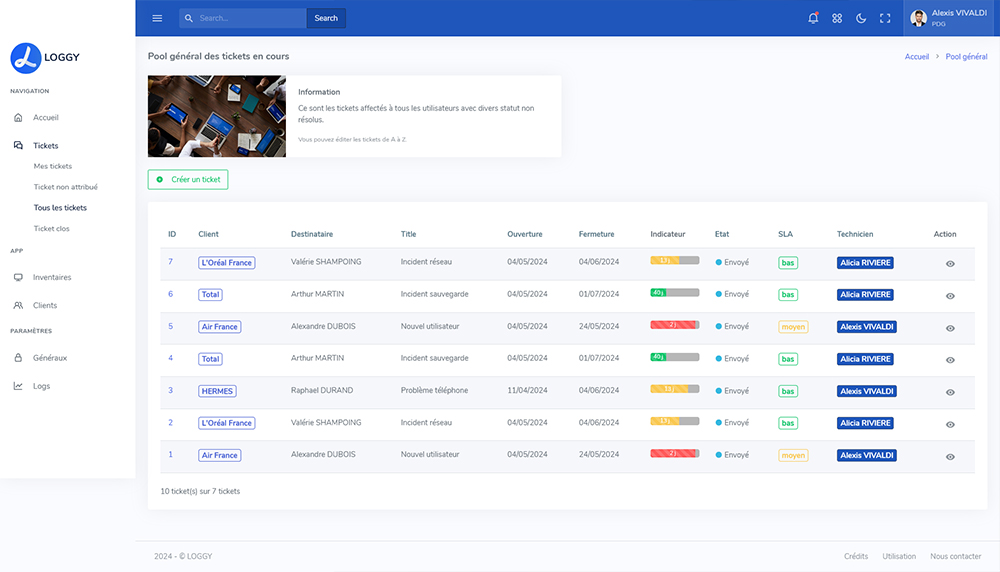View ticket 5 with eye icon
Screen dimensions: 1000x572
950,328
